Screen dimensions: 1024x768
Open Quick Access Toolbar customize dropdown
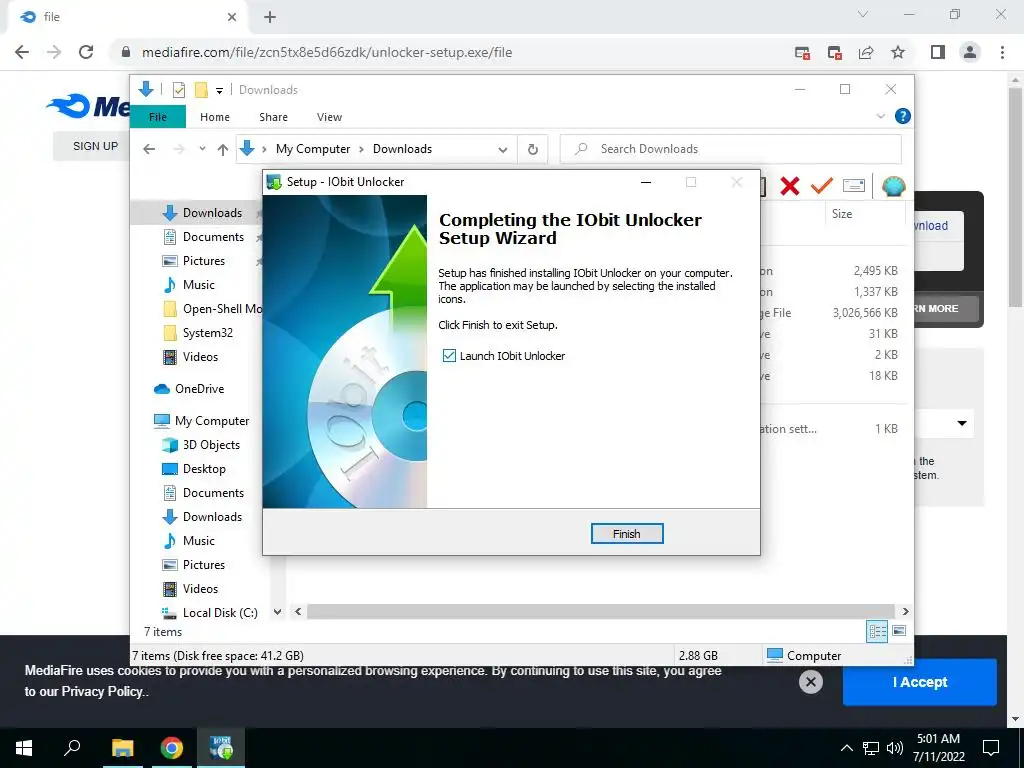coord(219,91)
